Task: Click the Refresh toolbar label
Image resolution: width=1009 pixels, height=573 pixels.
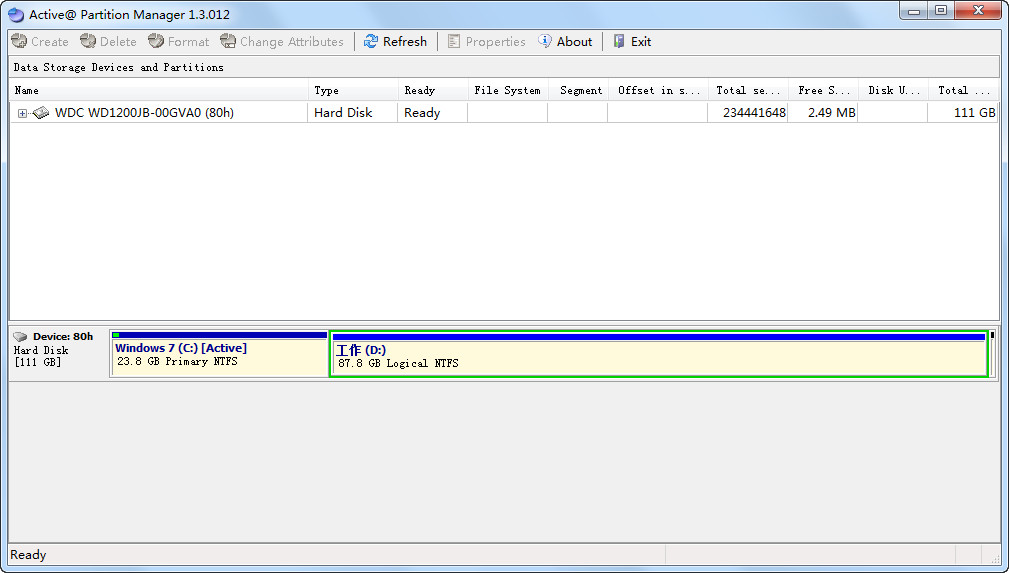Action: pyautogui.click(x=405, y=41)
